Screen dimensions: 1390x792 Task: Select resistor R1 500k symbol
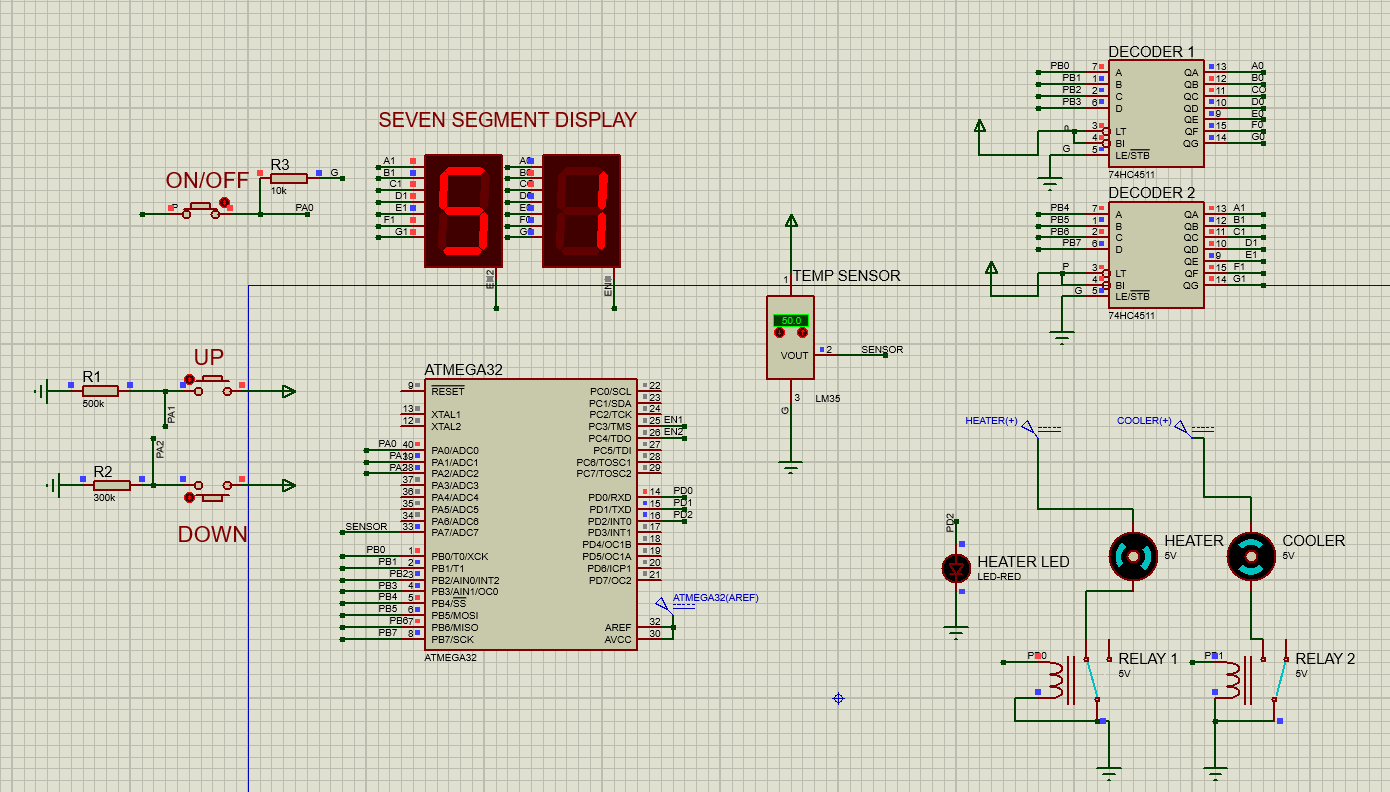coord(100,391)
